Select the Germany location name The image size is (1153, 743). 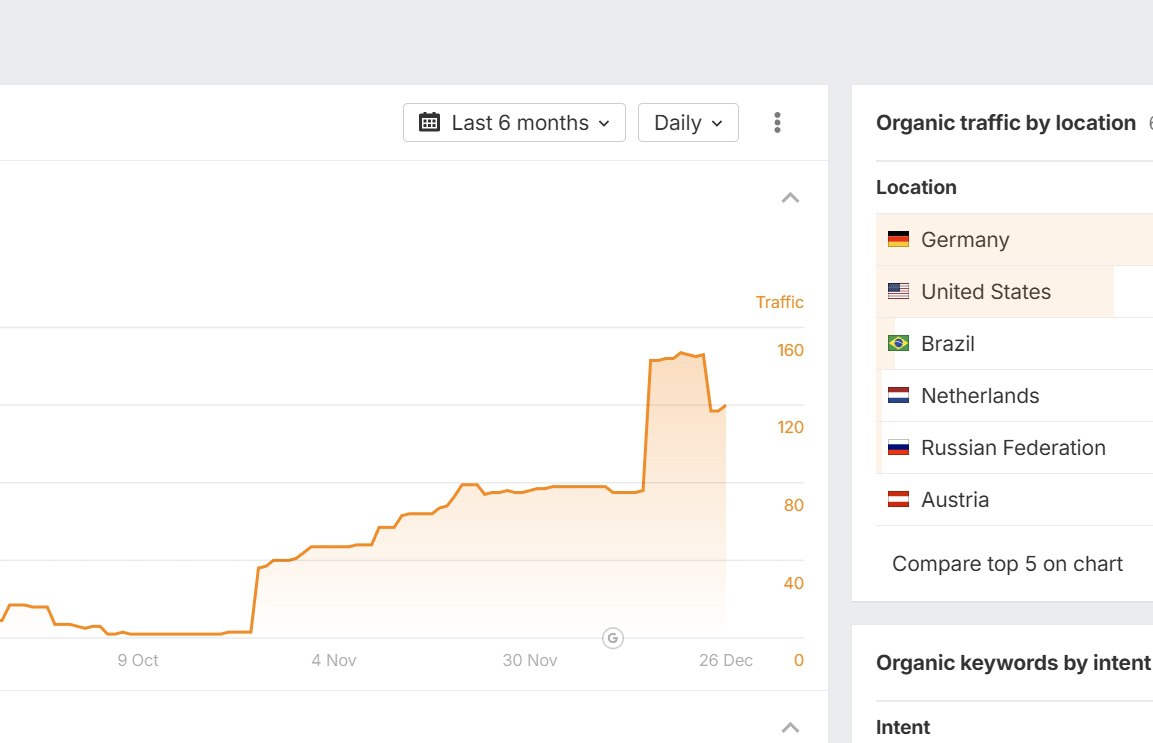(x=964, y=240)
